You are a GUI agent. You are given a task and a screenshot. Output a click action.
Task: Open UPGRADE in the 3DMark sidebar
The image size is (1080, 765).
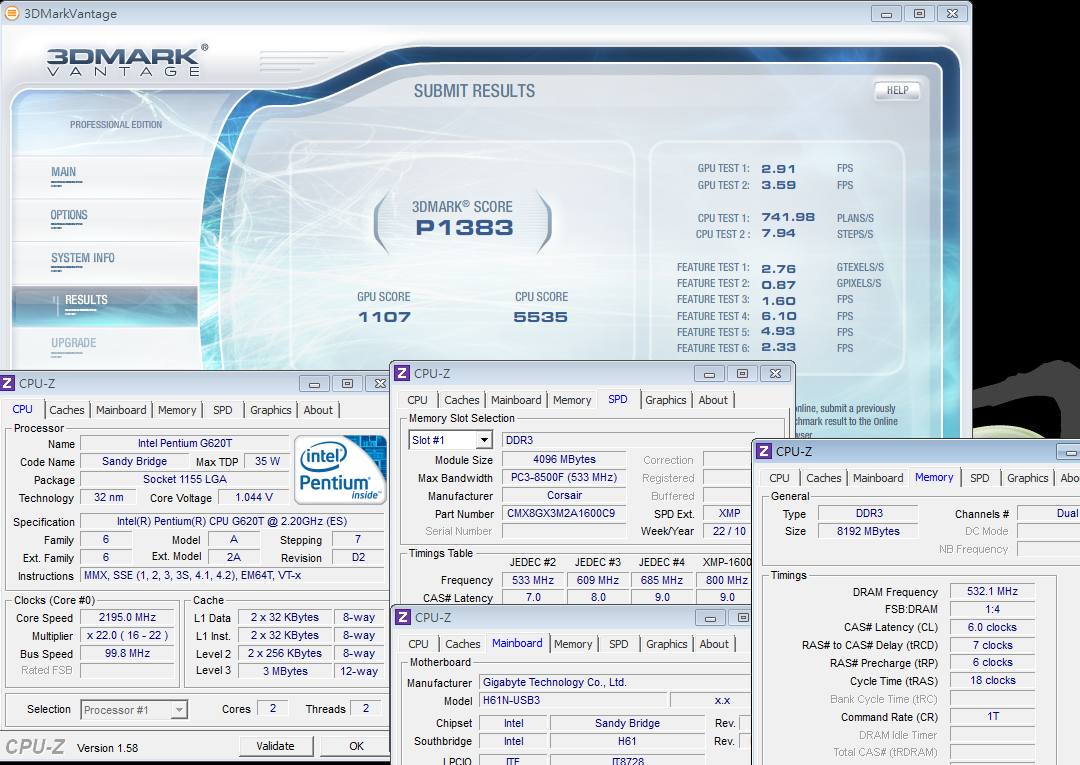(x=74, y=344)
